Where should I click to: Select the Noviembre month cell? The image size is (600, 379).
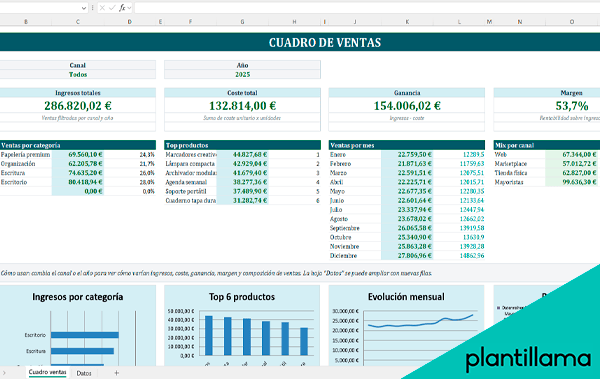[355, 247]
